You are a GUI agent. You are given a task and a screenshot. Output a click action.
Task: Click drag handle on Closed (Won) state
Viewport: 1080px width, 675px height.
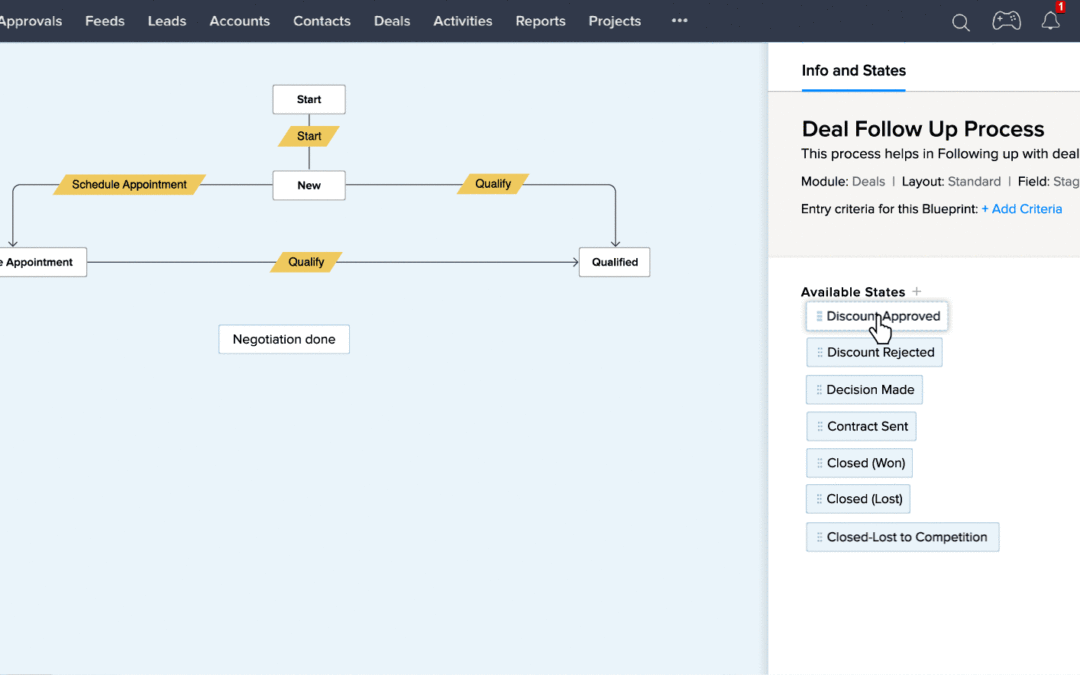pos(820,464)
